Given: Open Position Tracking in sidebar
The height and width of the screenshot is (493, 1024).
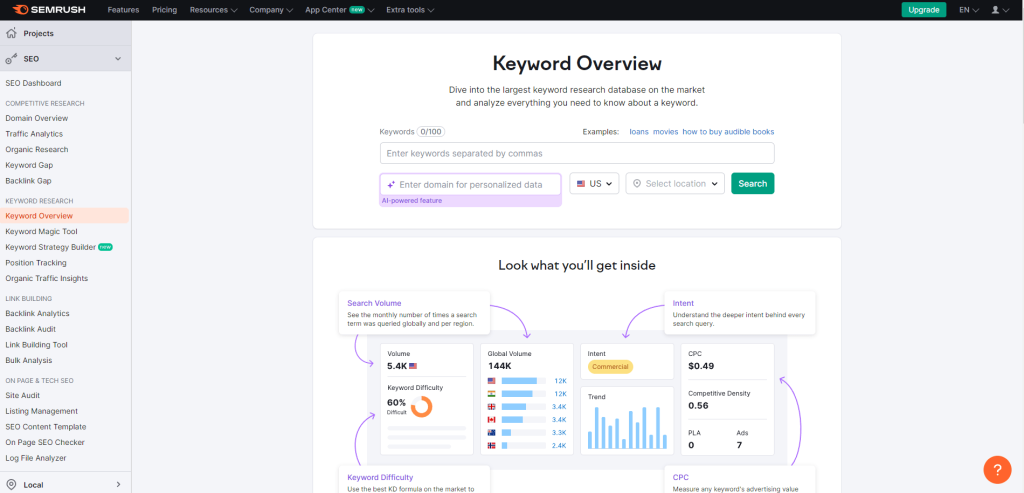Looking at the screenshot, I should 36,262.
